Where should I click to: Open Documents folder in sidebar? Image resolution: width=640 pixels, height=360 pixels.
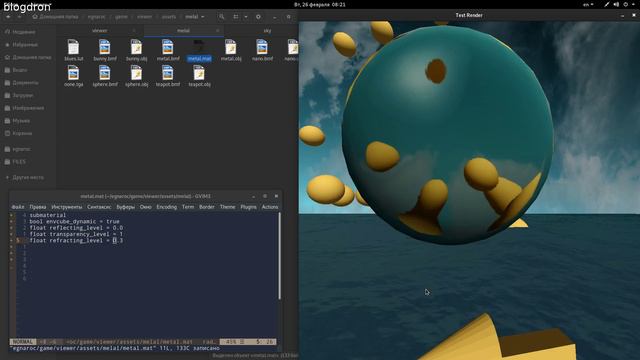point(22,83)
